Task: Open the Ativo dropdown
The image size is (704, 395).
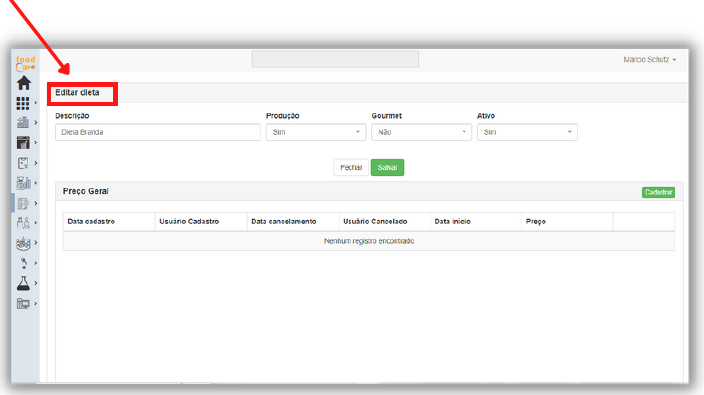Action: pos(527,132)
